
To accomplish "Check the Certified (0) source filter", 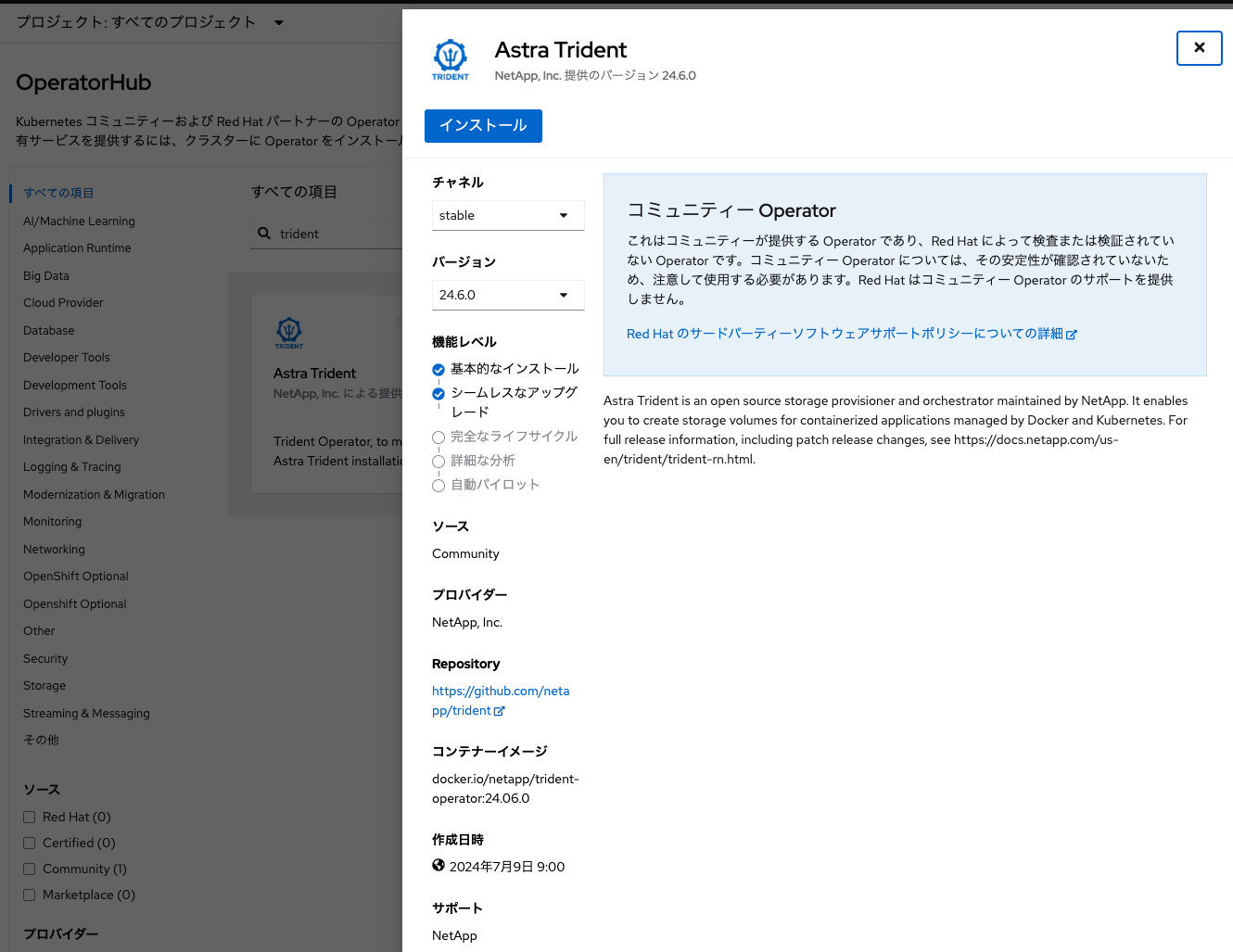I will [x=30, y=844].
